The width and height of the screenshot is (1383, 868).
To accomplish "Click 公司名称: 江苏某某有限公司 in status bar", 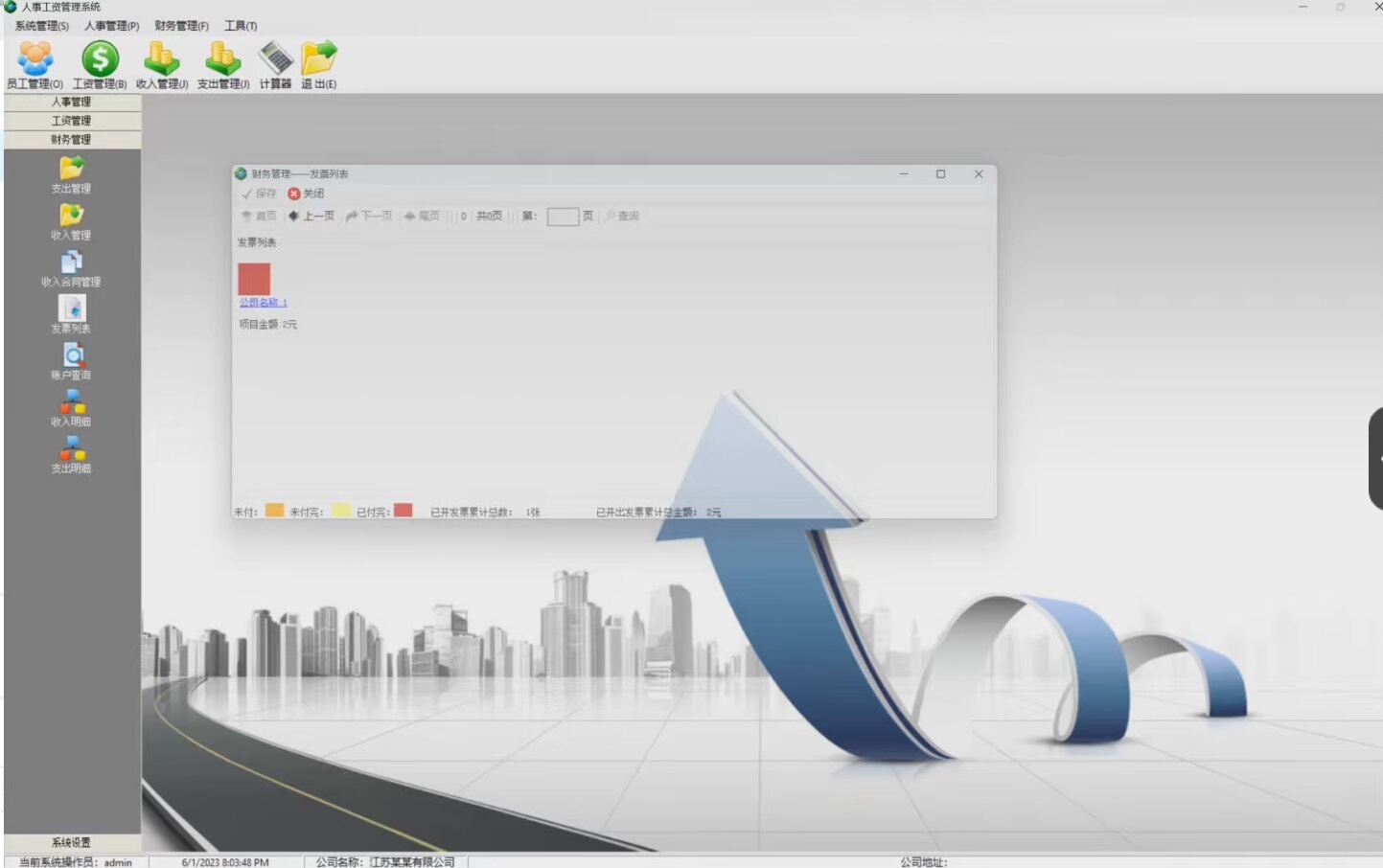I will (385, 862).
